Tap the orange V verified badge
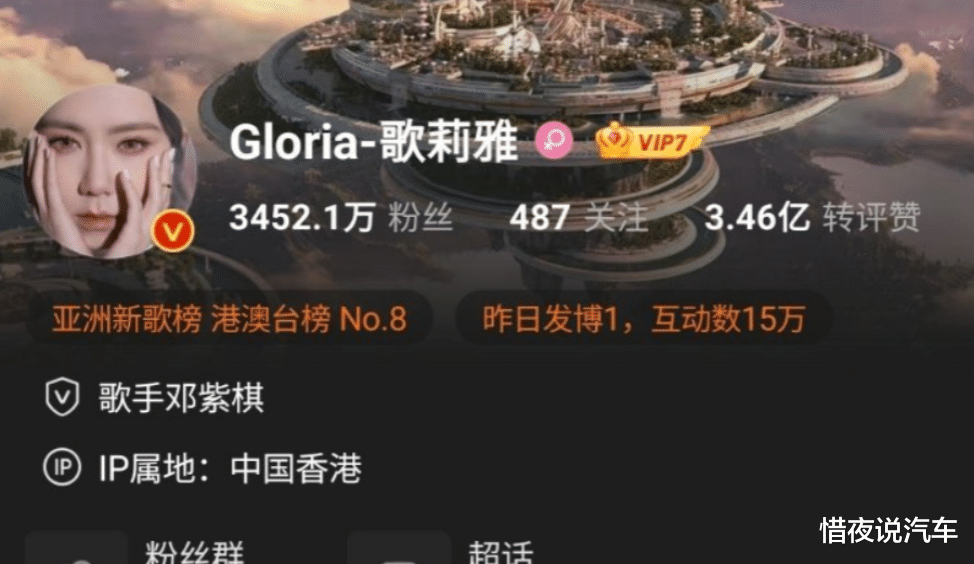The width and height of the screenshot is (974, 564). (x=173, y=231)
